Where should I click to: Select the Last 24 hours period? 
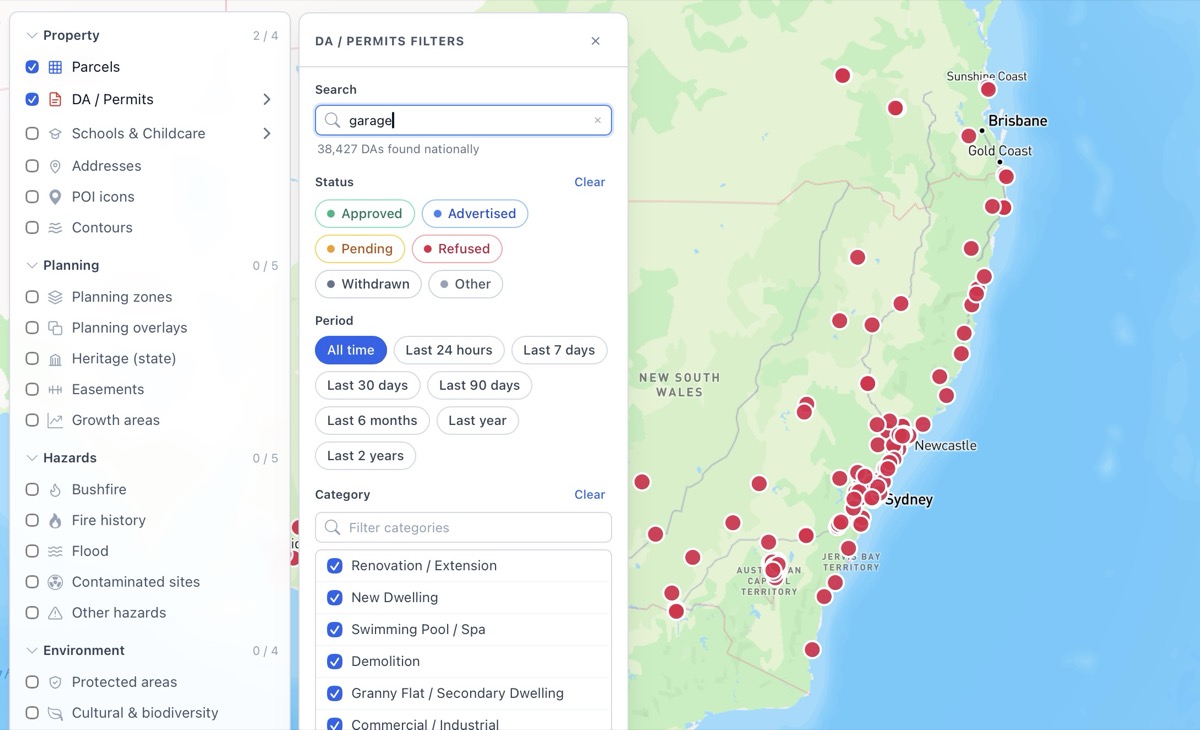(449, 350)
